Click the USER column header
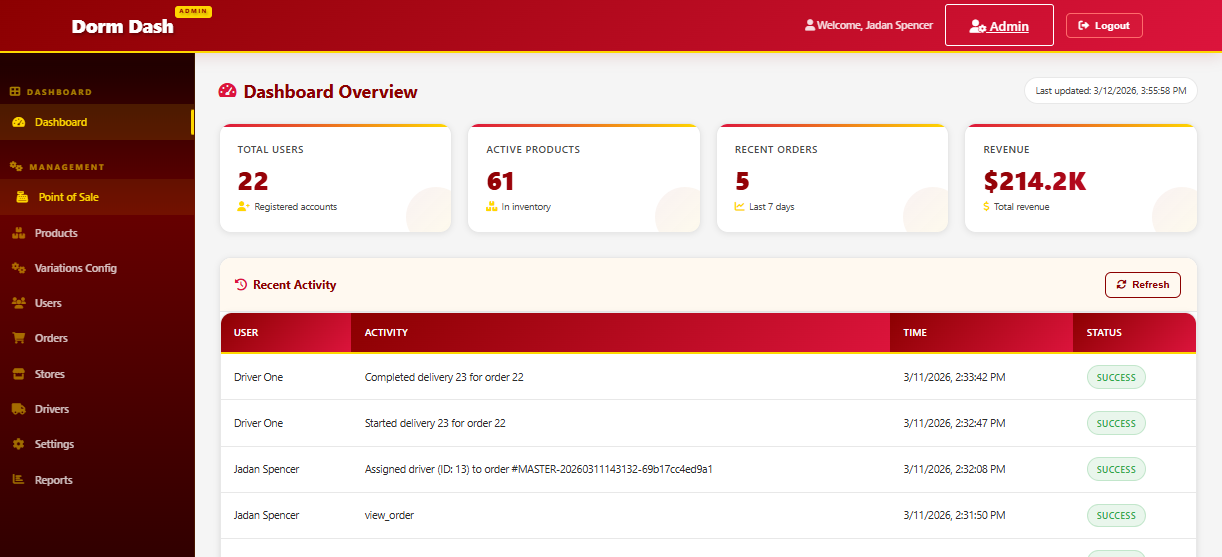Screen dimensions: 1222x557 coord(286,332)
